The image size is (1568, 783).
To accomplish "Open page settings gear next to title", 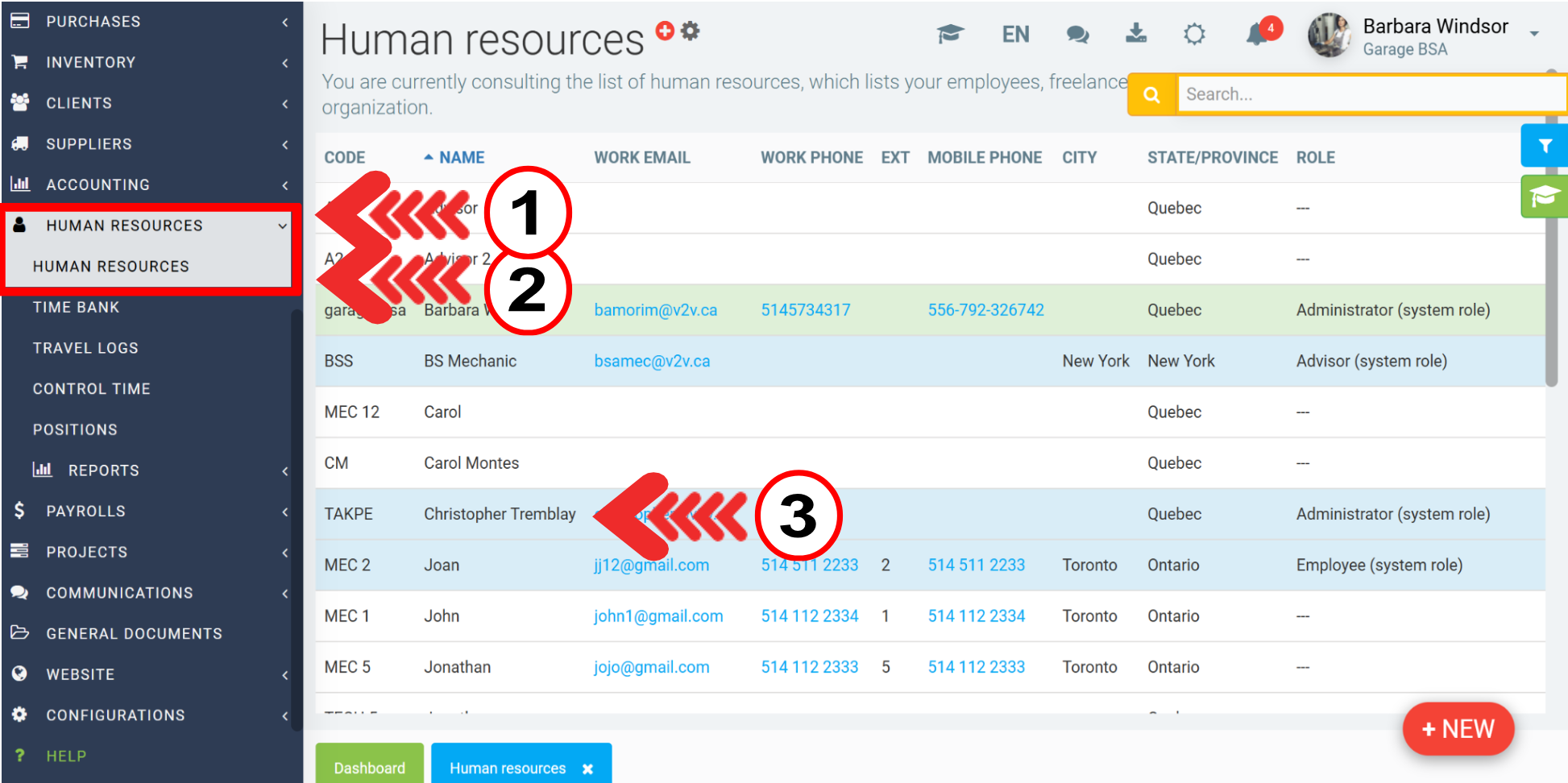I will (691, 31).
